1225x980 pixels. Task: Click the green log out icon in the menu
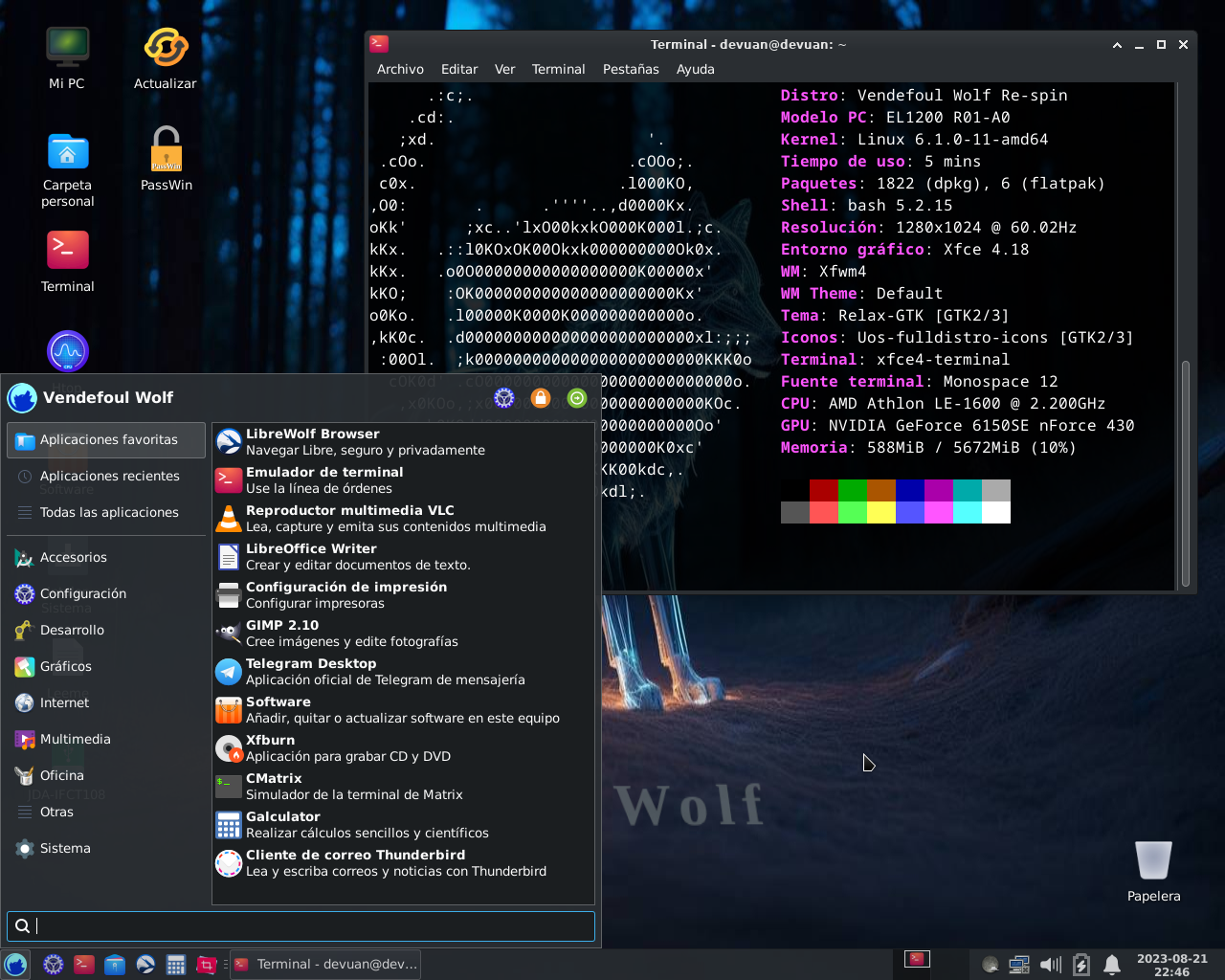(577, 398)
